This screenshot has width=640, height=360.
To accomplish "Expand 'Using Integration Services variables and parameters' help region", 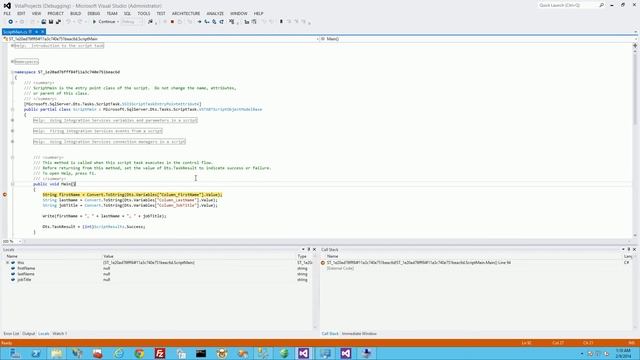I will pos(13,120).
